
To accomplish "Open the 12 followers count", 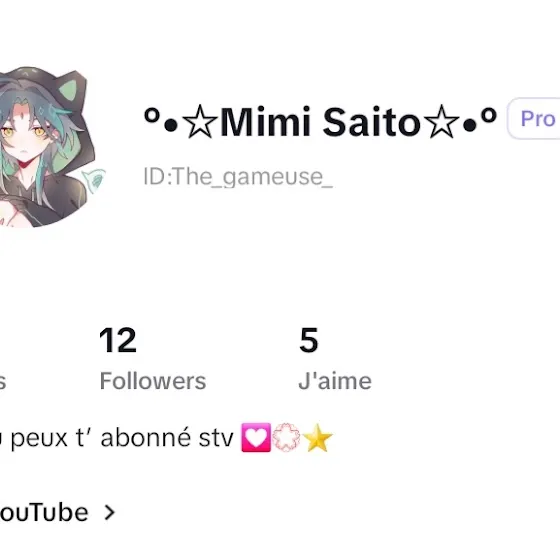I will tap(118, 340).
